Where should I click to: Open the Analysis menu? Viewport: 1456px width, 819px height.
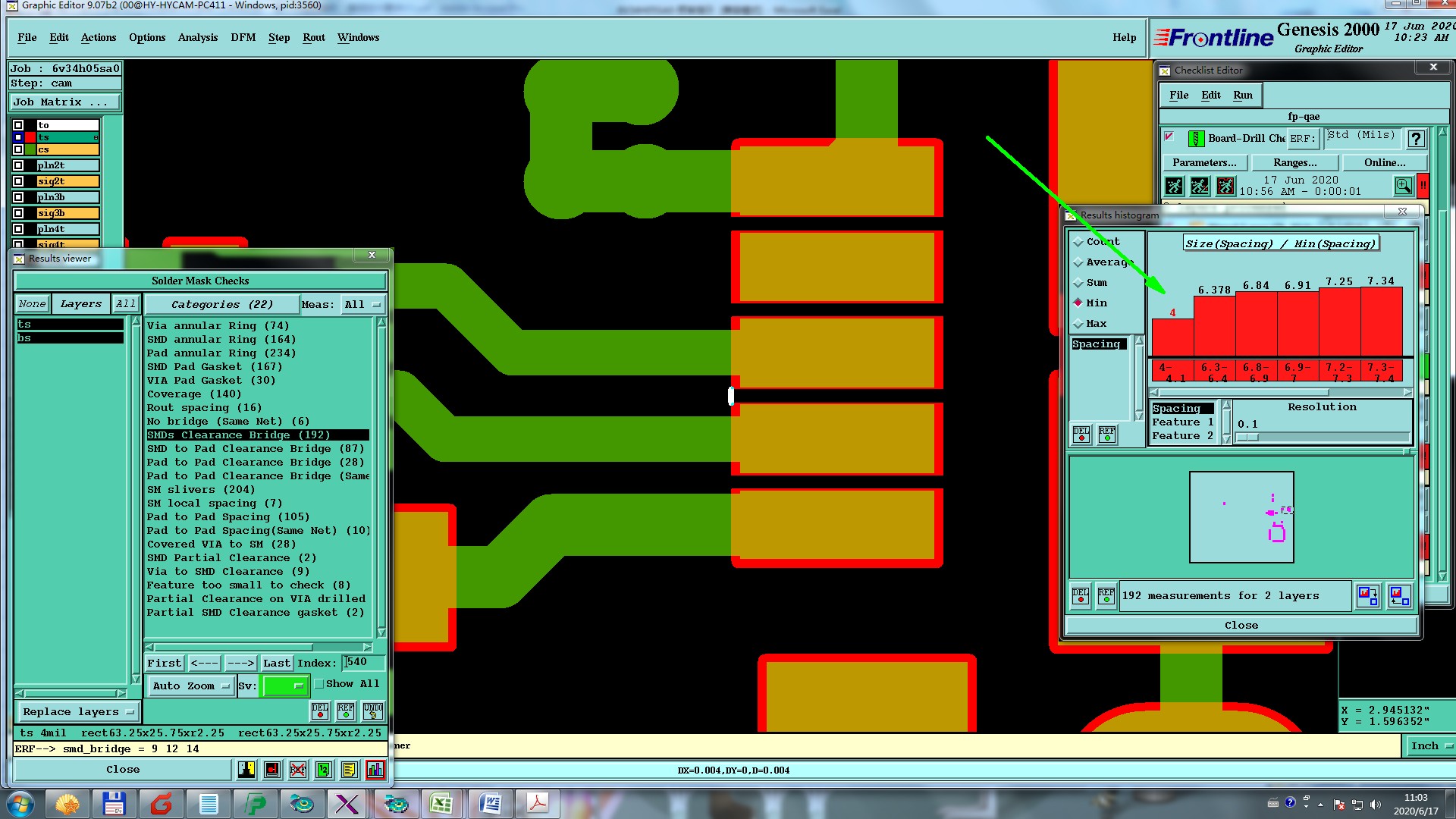[x=197, y=37]
